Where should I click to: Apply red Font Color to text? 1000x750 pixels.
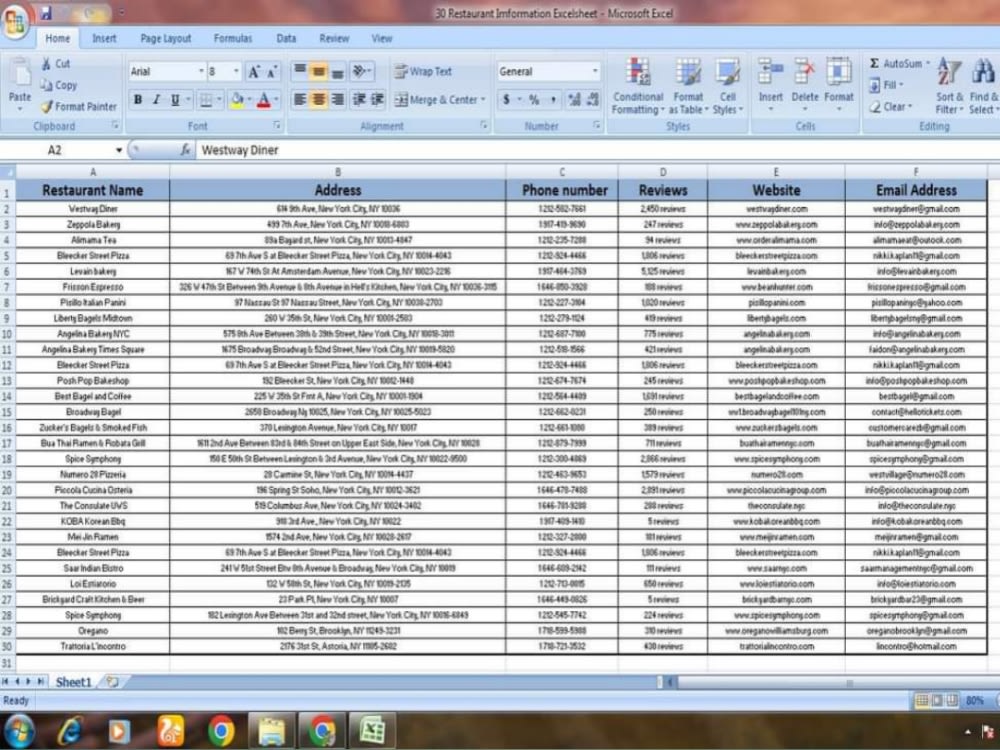[263, 99]
